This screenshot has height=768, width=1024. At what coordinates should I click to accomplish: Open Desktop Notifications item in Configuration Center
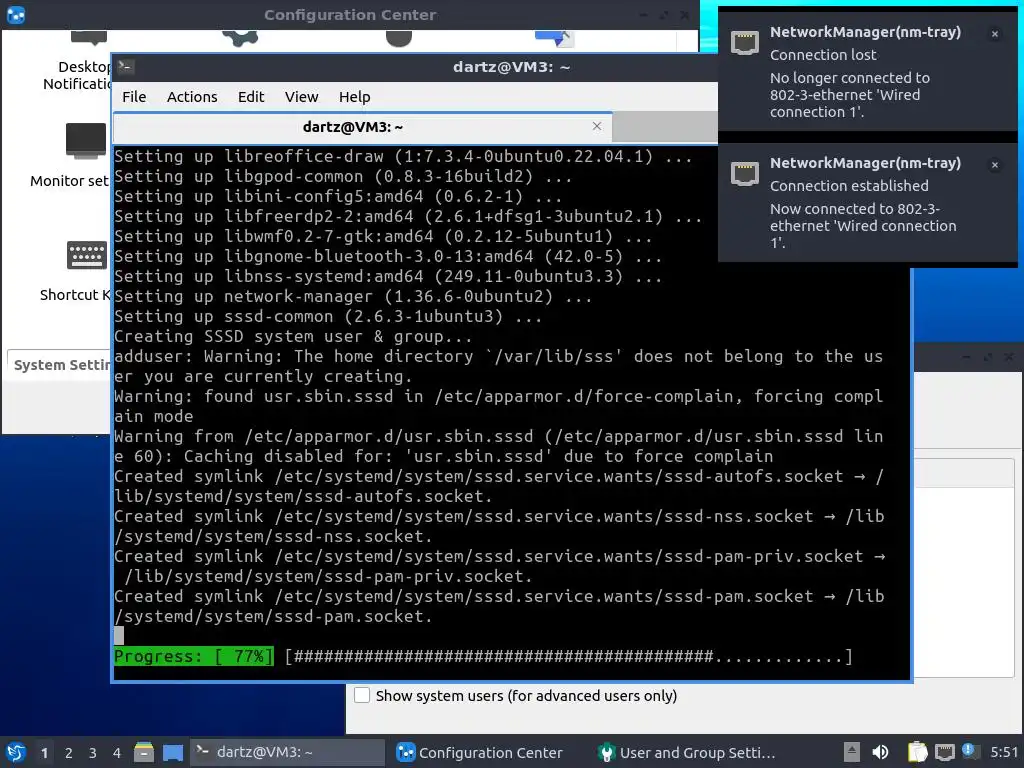77,62
